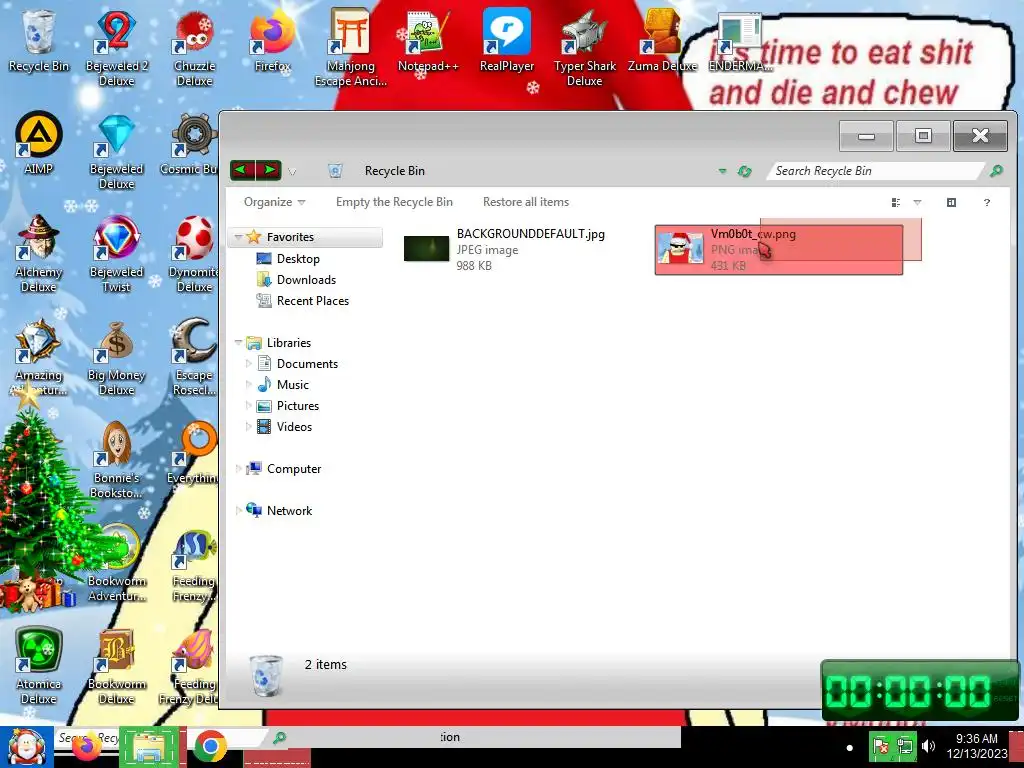This screenshot has width=1024, height=768.
Task: Launch Firefox from the desktop
Action: tap(272, 40)
